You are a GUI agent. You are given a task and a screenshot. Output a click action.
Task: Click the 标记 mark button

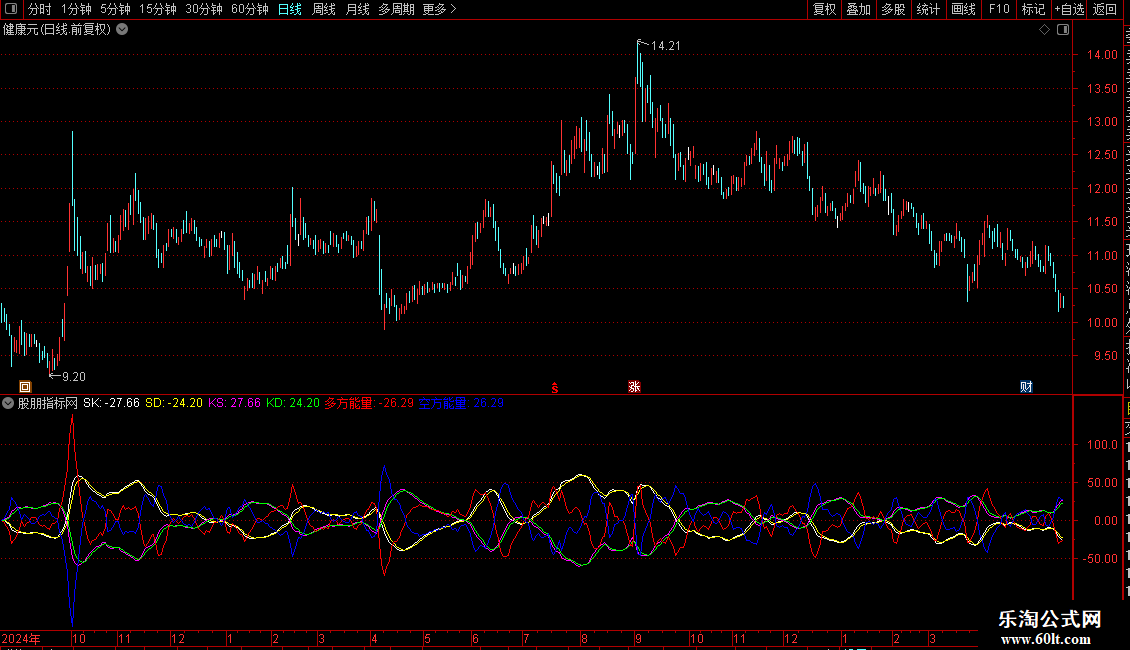pyautogui.click(x=1033, y=9)
